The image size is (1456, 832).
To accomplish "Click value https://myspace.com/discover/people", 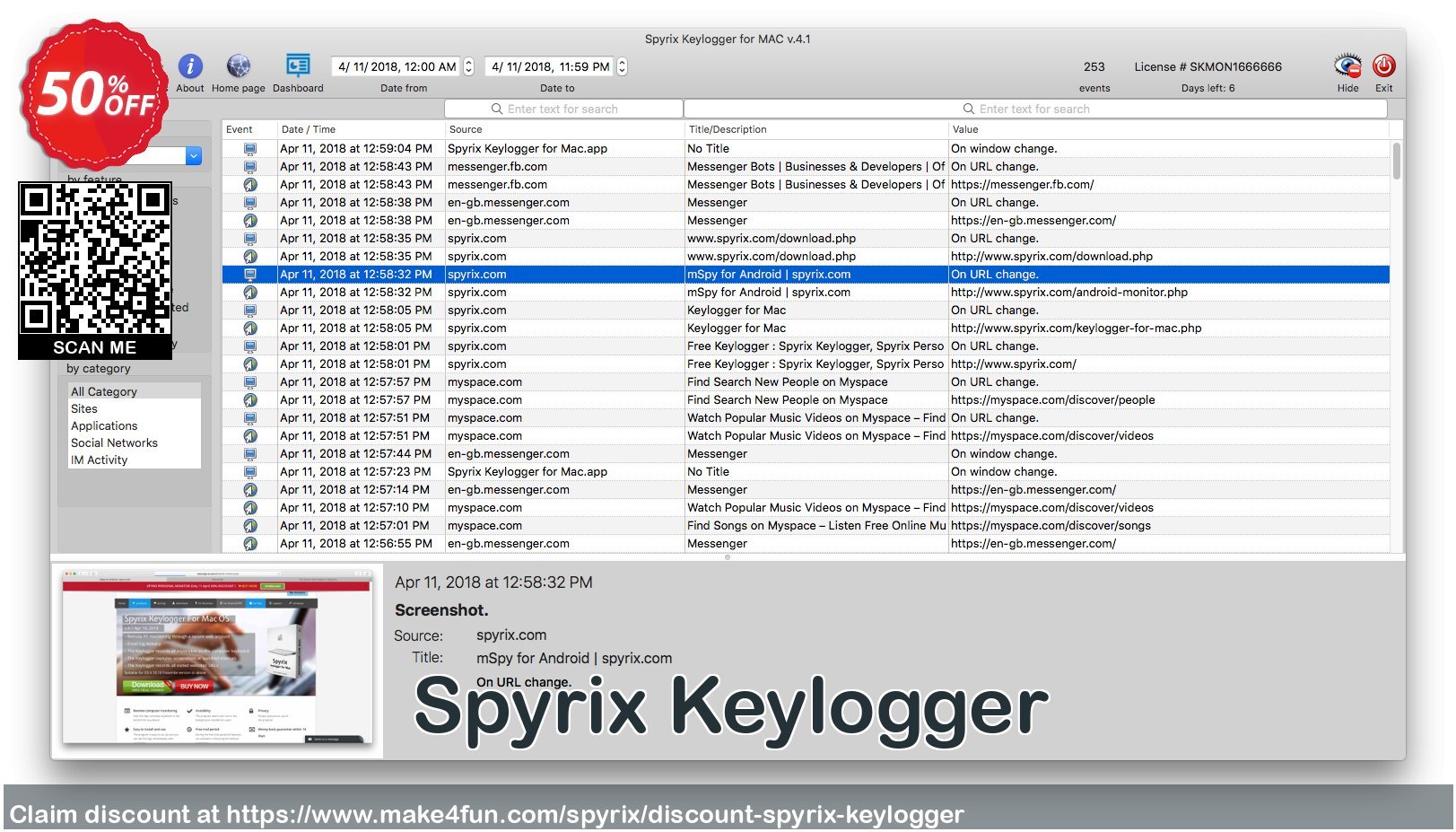I will tap(1053, 400).
